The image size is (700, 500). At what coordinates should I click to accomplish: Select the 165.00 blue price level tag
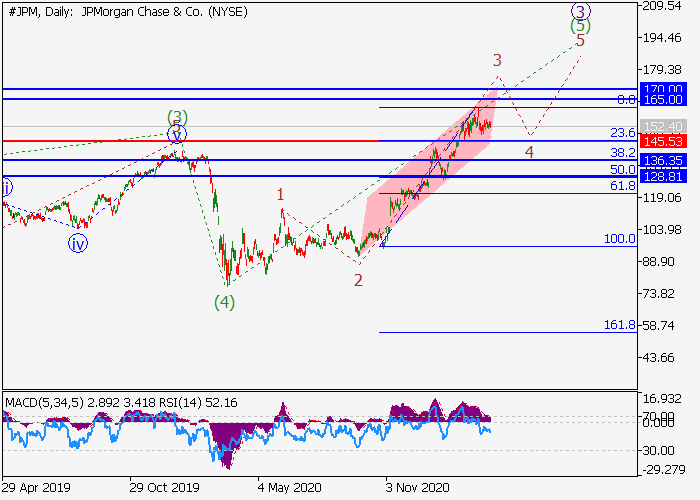(663, 100)
